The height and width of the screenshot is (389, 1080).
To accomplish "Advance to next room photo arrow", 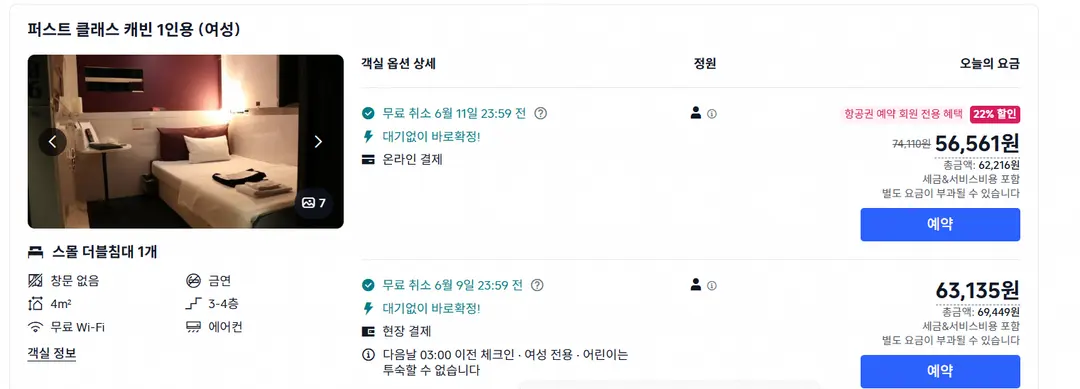I will [x=318, y=142].
